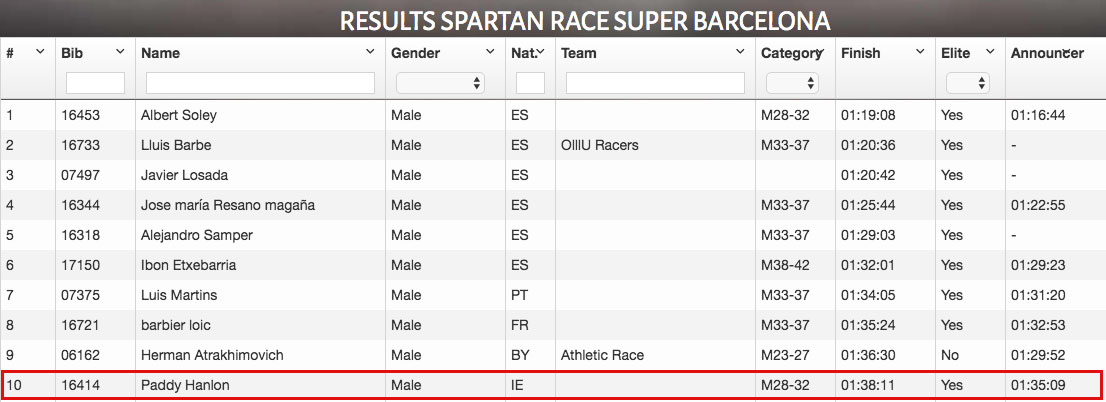This screenshot has height=402, width=1106.
Task: Click the Nat. filter input box
Action: pos(530,83)
